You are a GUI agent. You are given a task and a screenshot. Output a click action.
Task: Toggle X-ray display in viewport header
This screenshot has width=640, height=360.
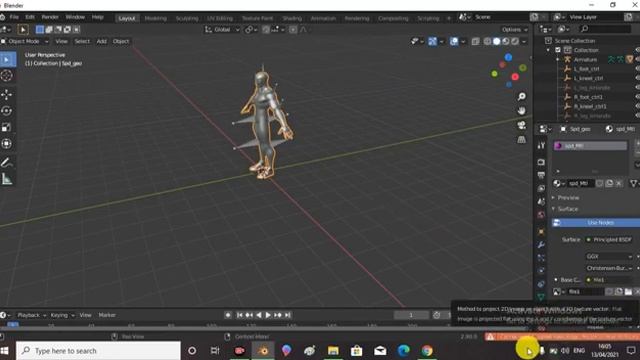(x=476, y=41)
